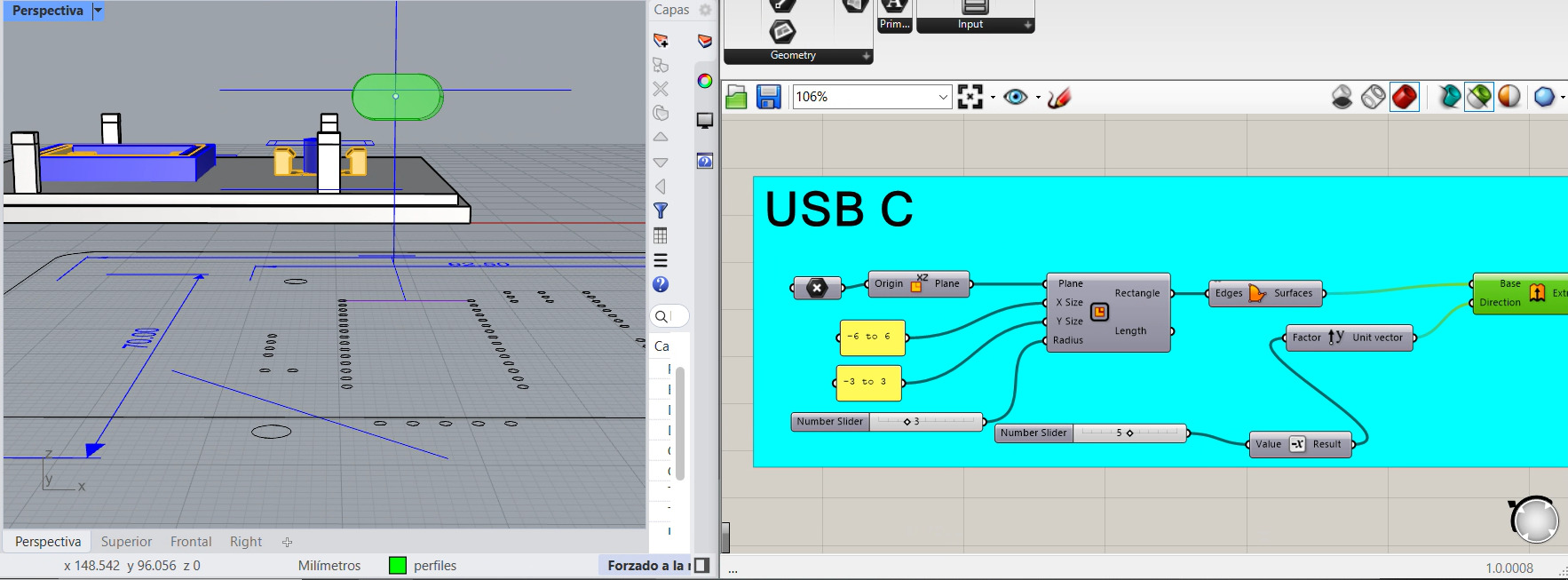
Task: Click the Grasshopper canvas compass widget
Action: point(1535,520)
